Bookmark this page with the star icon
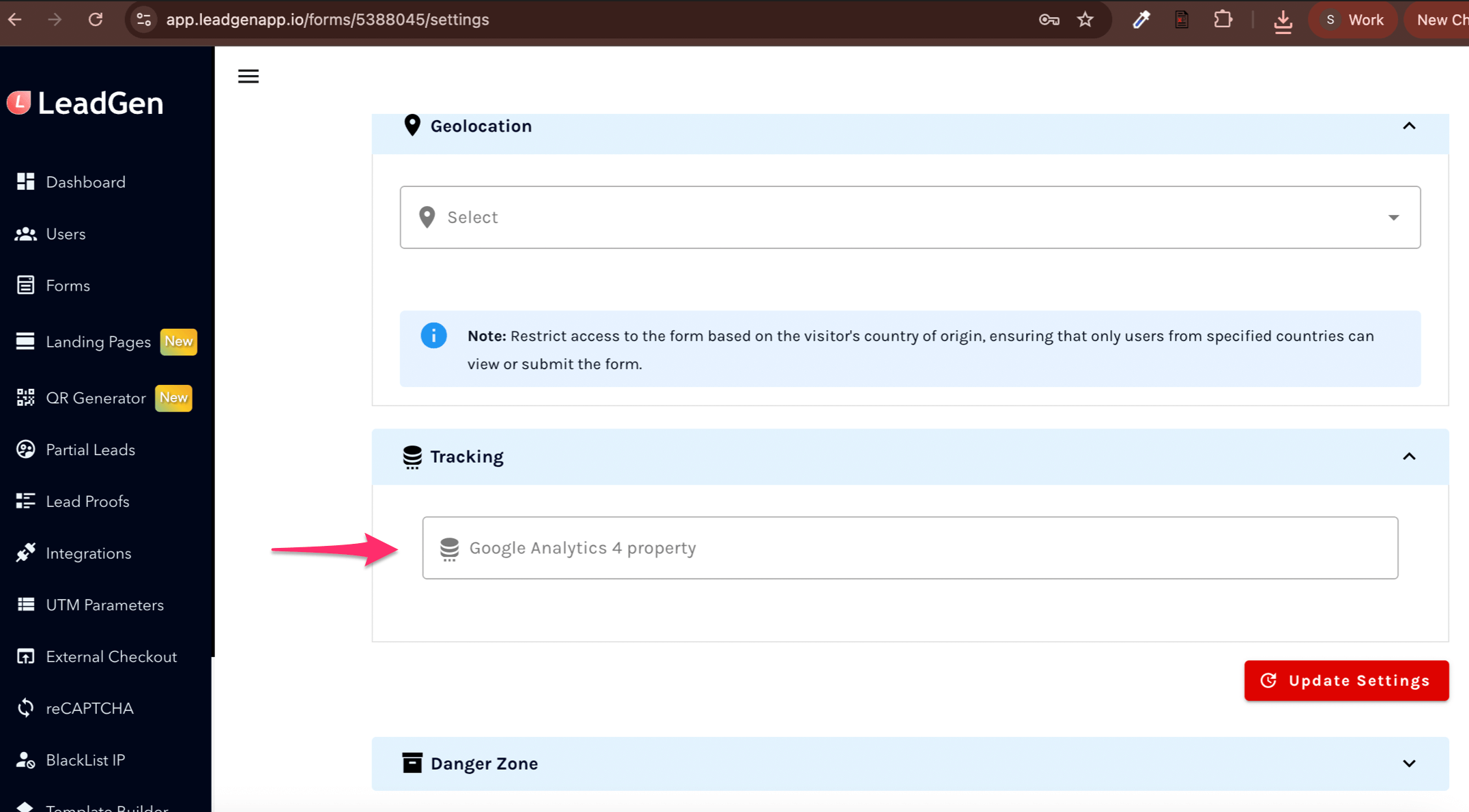Screen dimensions: 1469x812 [x=1085, y=20]
